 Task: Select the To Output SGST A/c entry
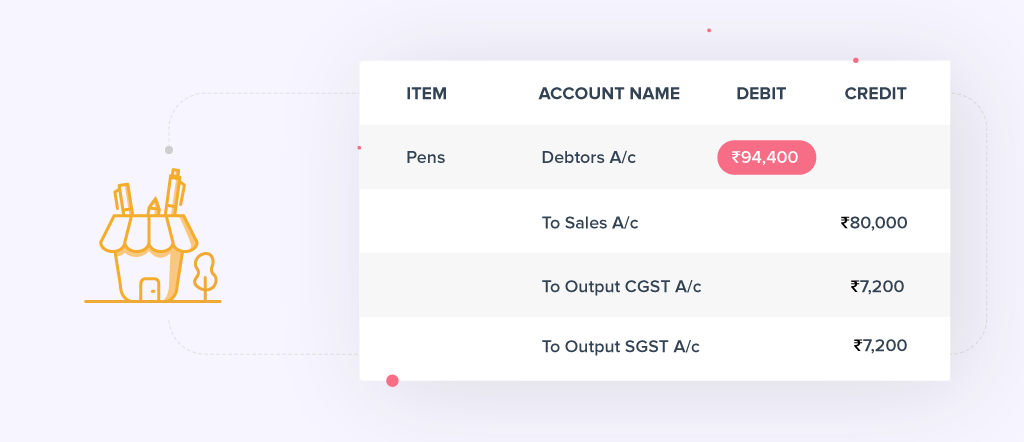pyautogui.click(x=620, y=347)
